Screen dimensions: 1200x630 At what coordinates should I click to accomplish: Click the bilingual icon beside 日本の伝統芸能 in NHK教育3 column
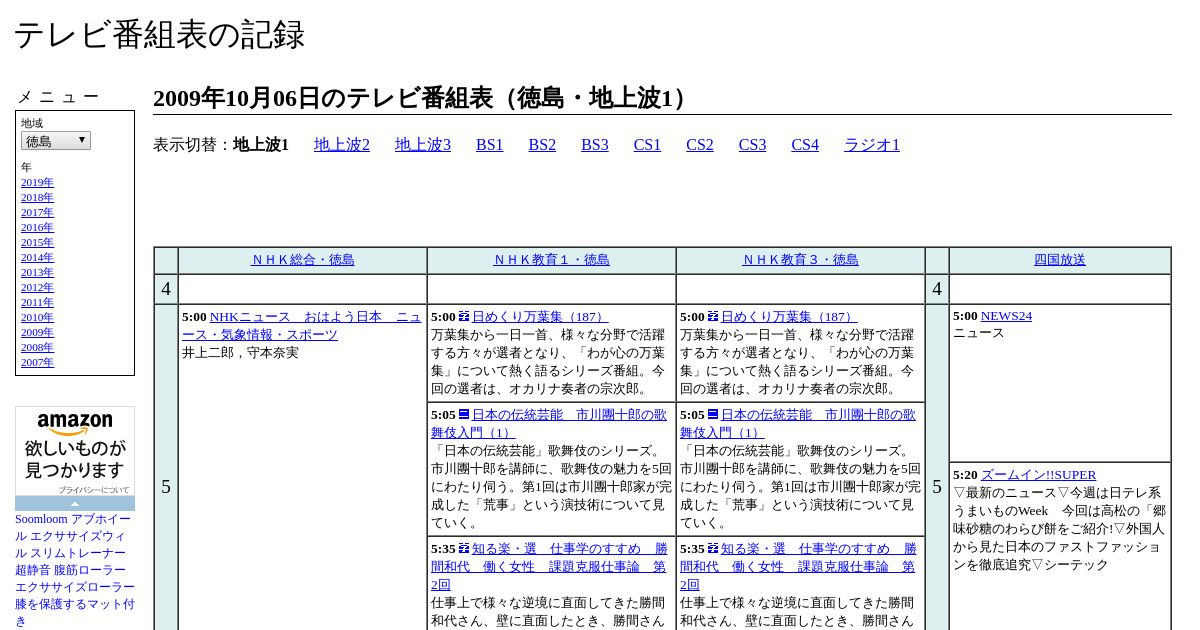tap(713, 415)
